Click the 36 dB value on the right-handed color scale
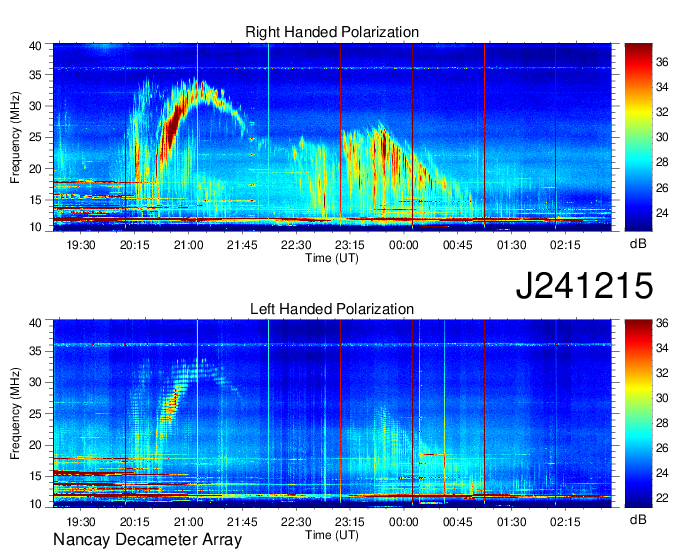The height and width of the screenshot is (552, 680). [x=662, y=62]
